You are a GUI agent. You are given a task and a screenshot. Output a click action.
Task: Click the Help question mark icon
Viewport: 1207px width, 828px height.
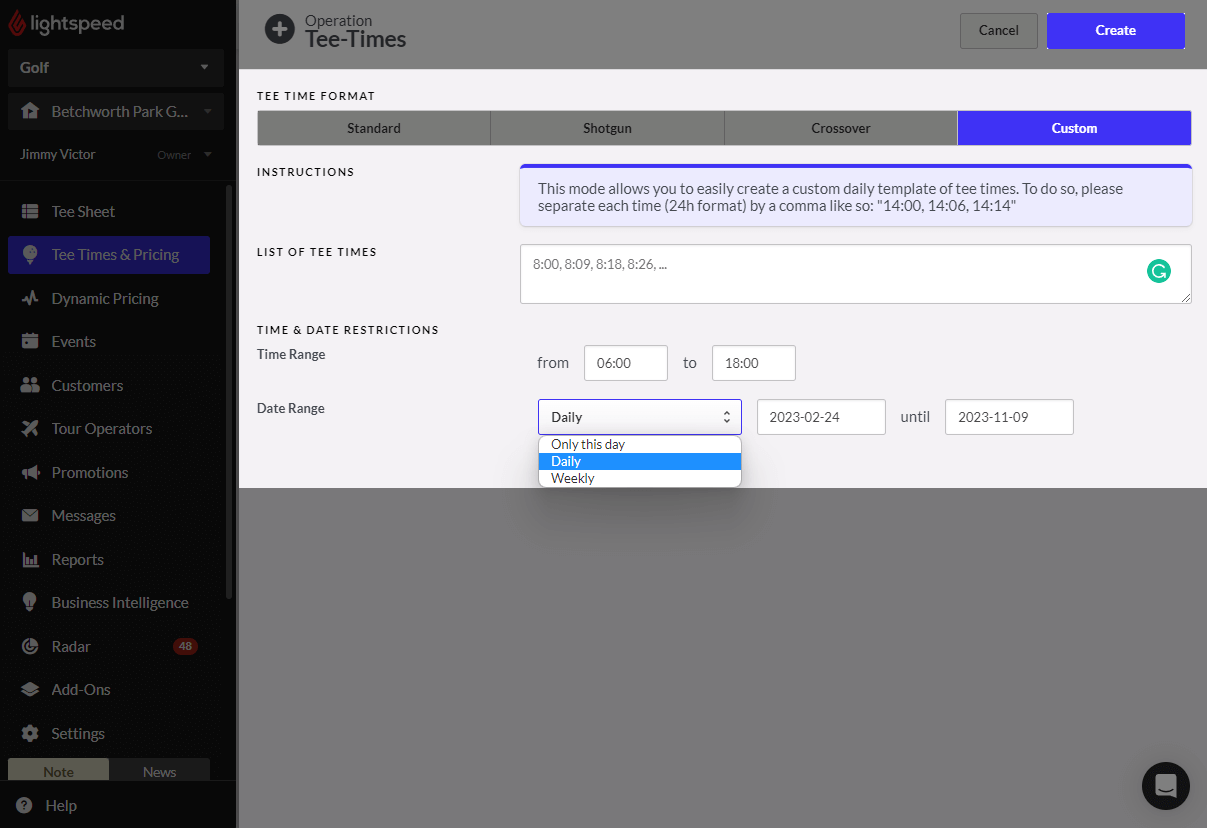pyautogui.click(x=24, y=805)
